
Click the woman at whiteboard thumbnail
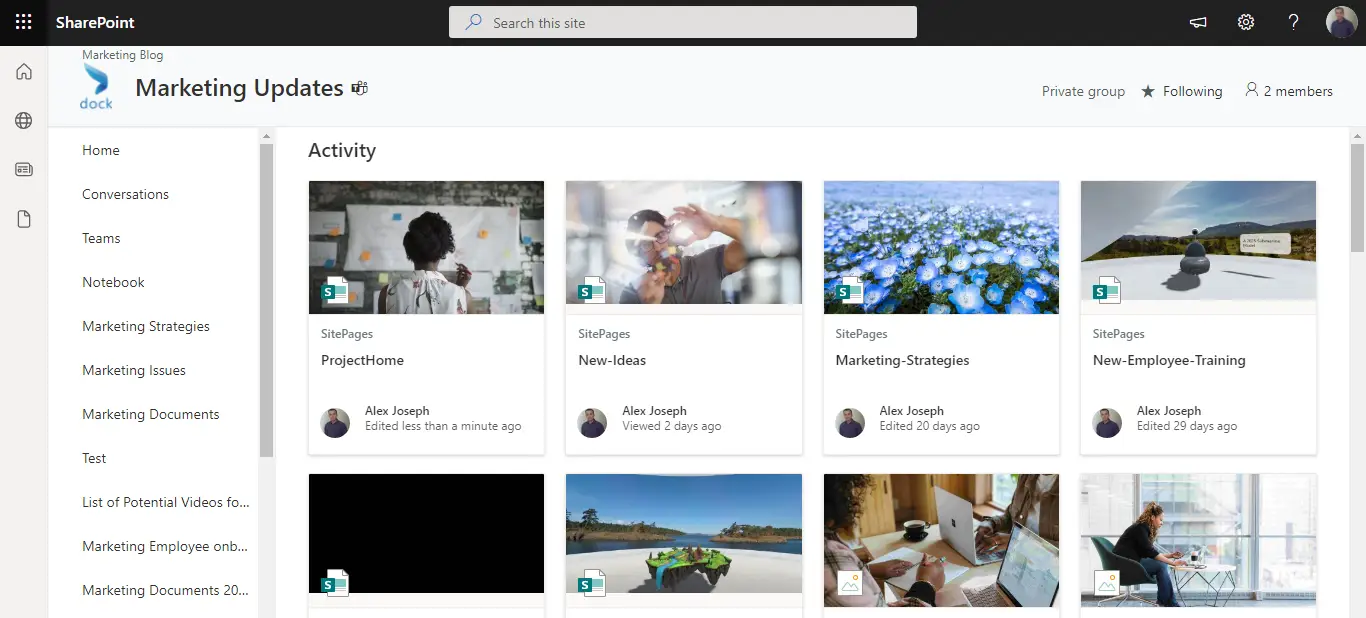click(427, 247)
